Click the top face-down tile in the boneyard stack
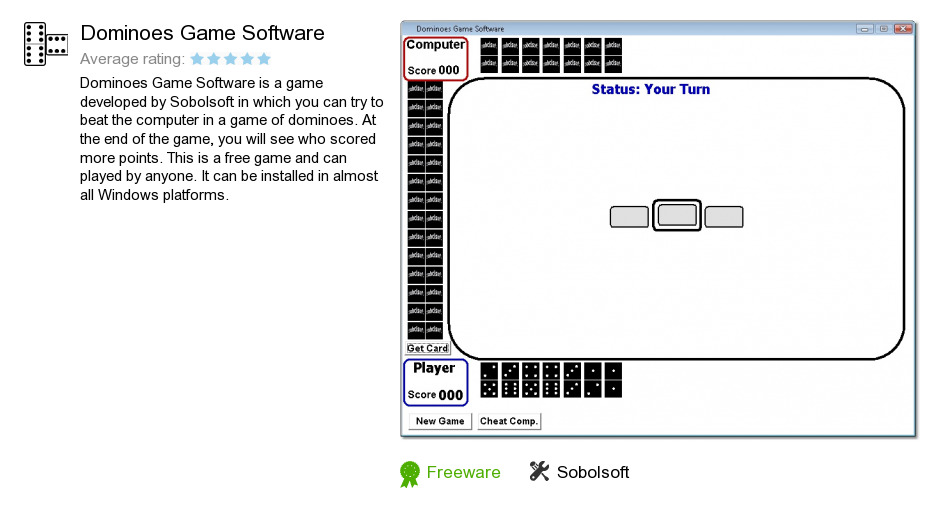The width and height of the screenshot is (940, 518). [425, 89]
